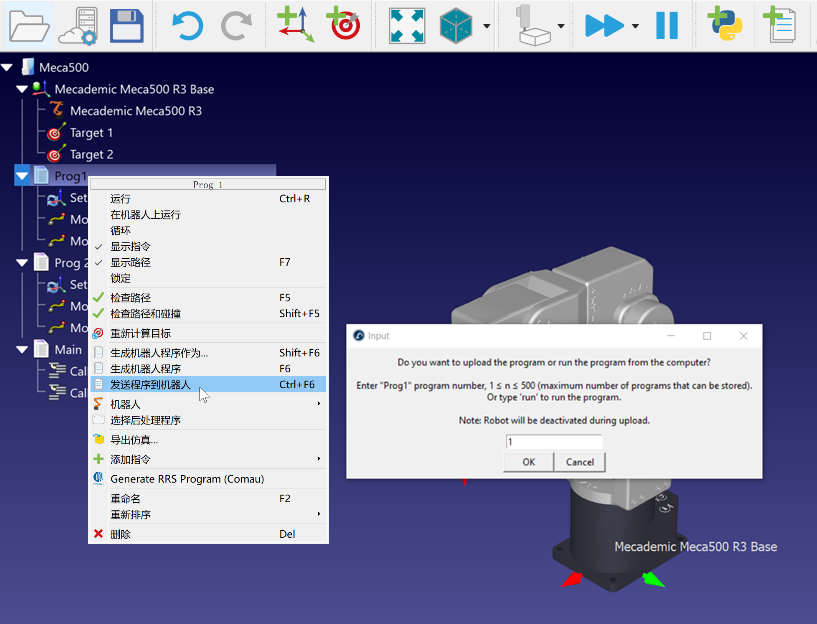Click the Pause simulation icon
The image size is (817, 624).
667,25
